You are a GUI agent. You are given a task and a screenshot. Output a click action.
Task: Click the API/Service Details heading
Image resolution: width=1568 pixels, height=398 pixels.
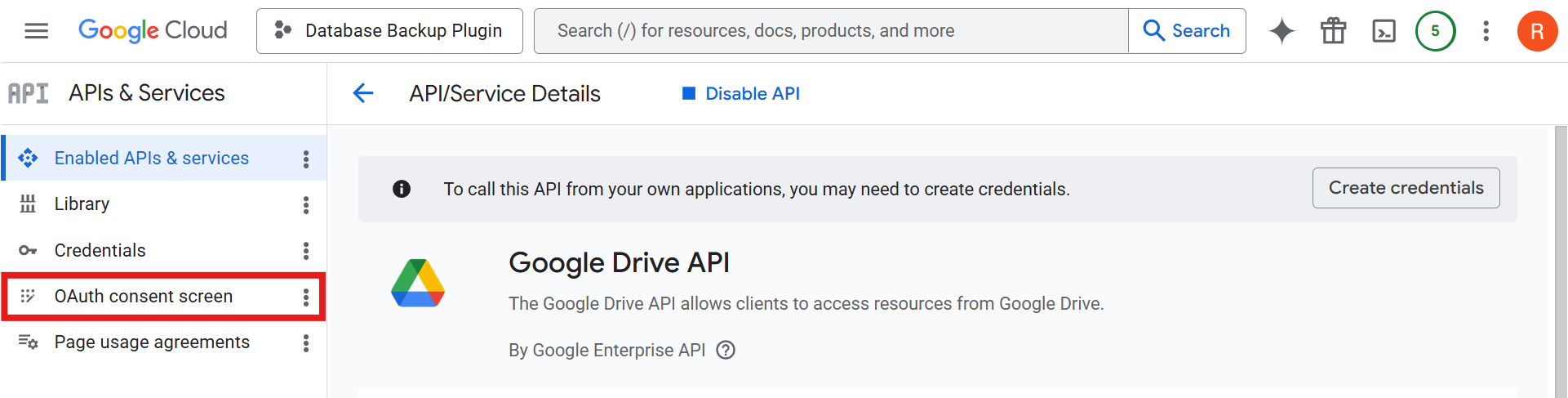click(505, 93)
